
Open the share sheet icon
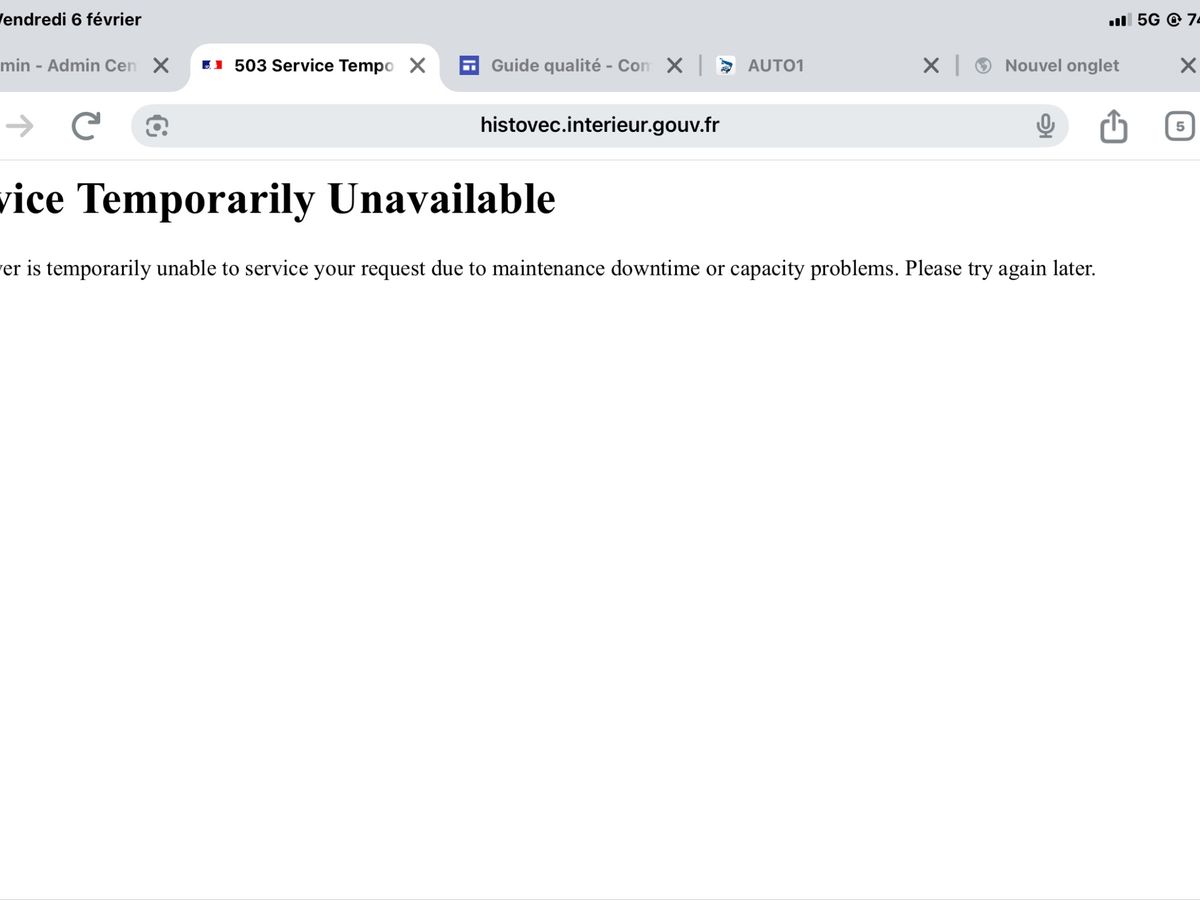[x=1113, y=126]
